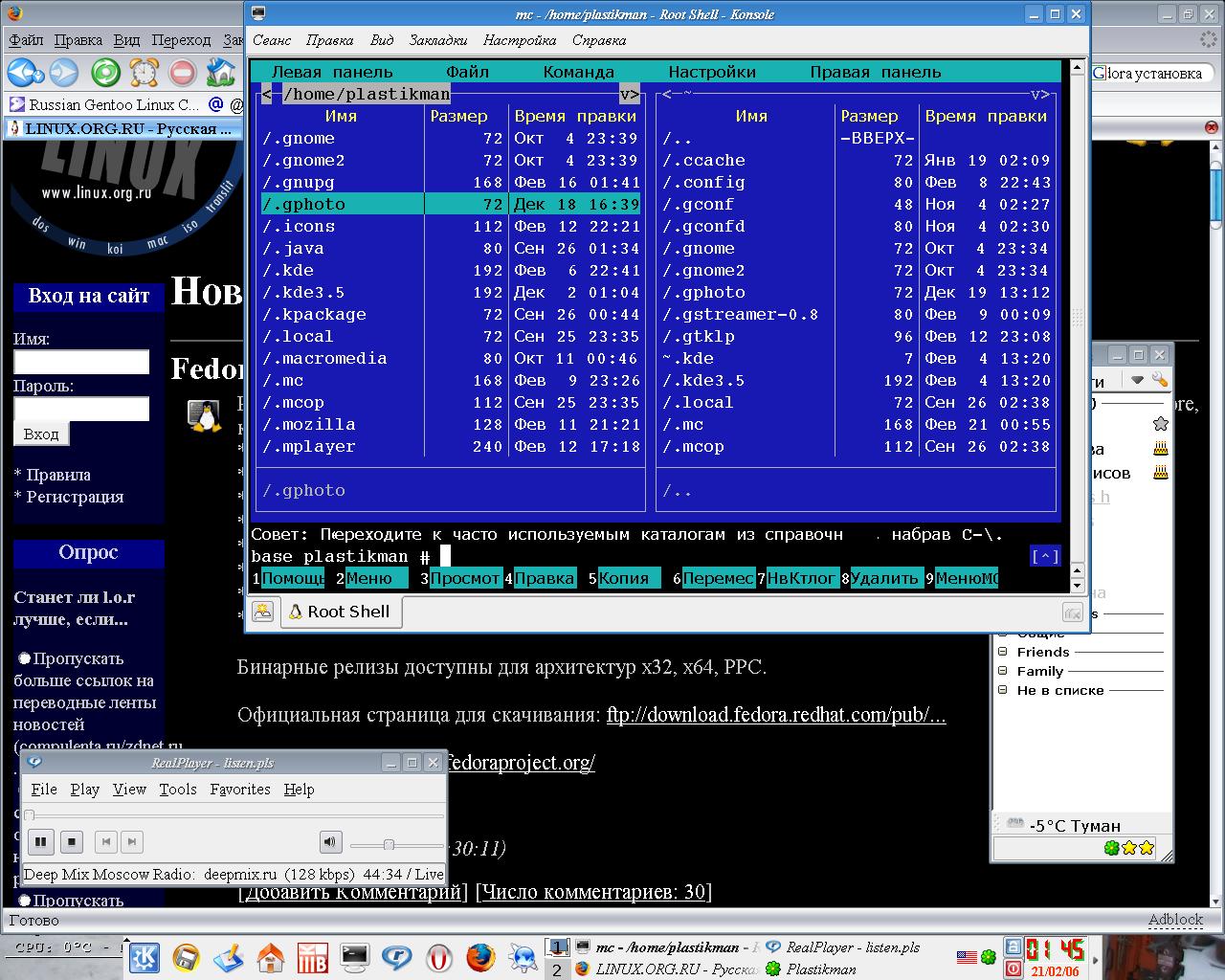1225x980 pixels.
Task: Select /.mozilla row in left mc panel
Action: click(450, 424)
